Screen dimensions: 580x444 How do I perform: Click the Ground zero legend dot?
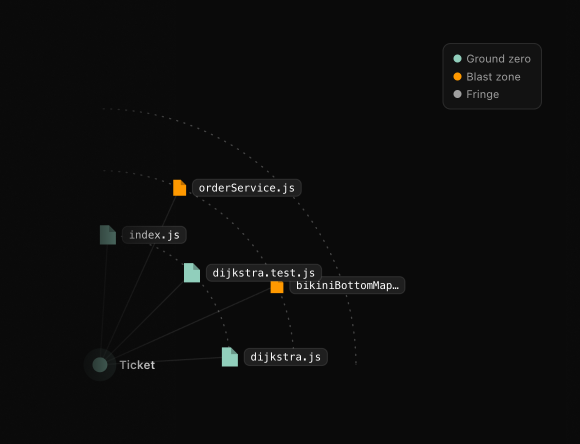click(x=458, y=58)
